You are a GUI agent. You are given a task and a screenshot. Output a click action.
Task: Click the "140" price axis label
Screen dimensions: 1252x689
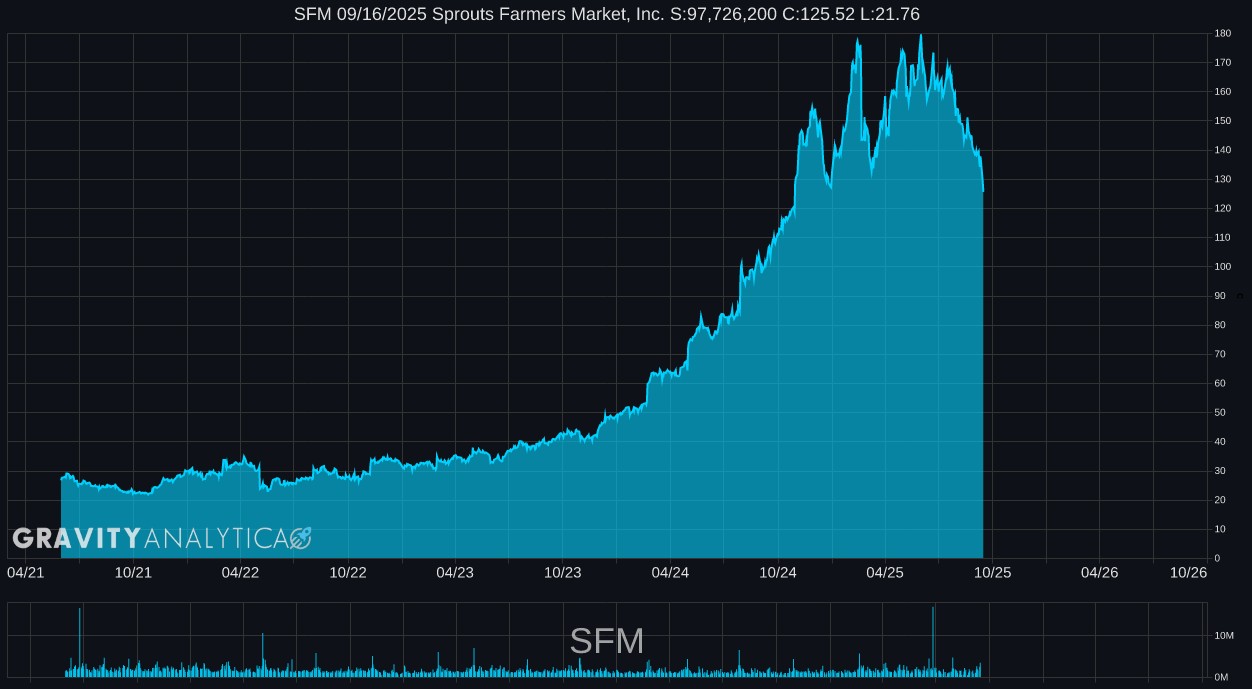coord(1222,150)
